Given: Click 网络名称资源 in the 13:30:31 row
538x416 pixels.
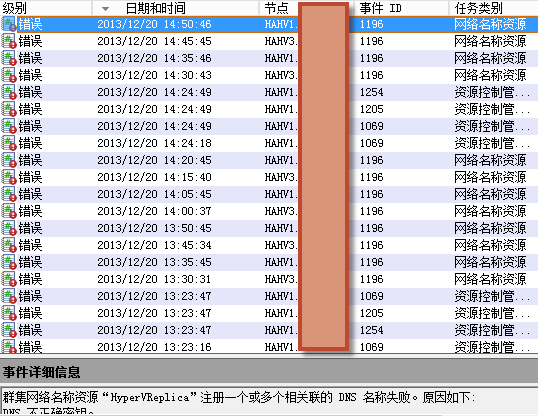Looking at the screenshot, I should pyautogui.click(x=490, y=279).
